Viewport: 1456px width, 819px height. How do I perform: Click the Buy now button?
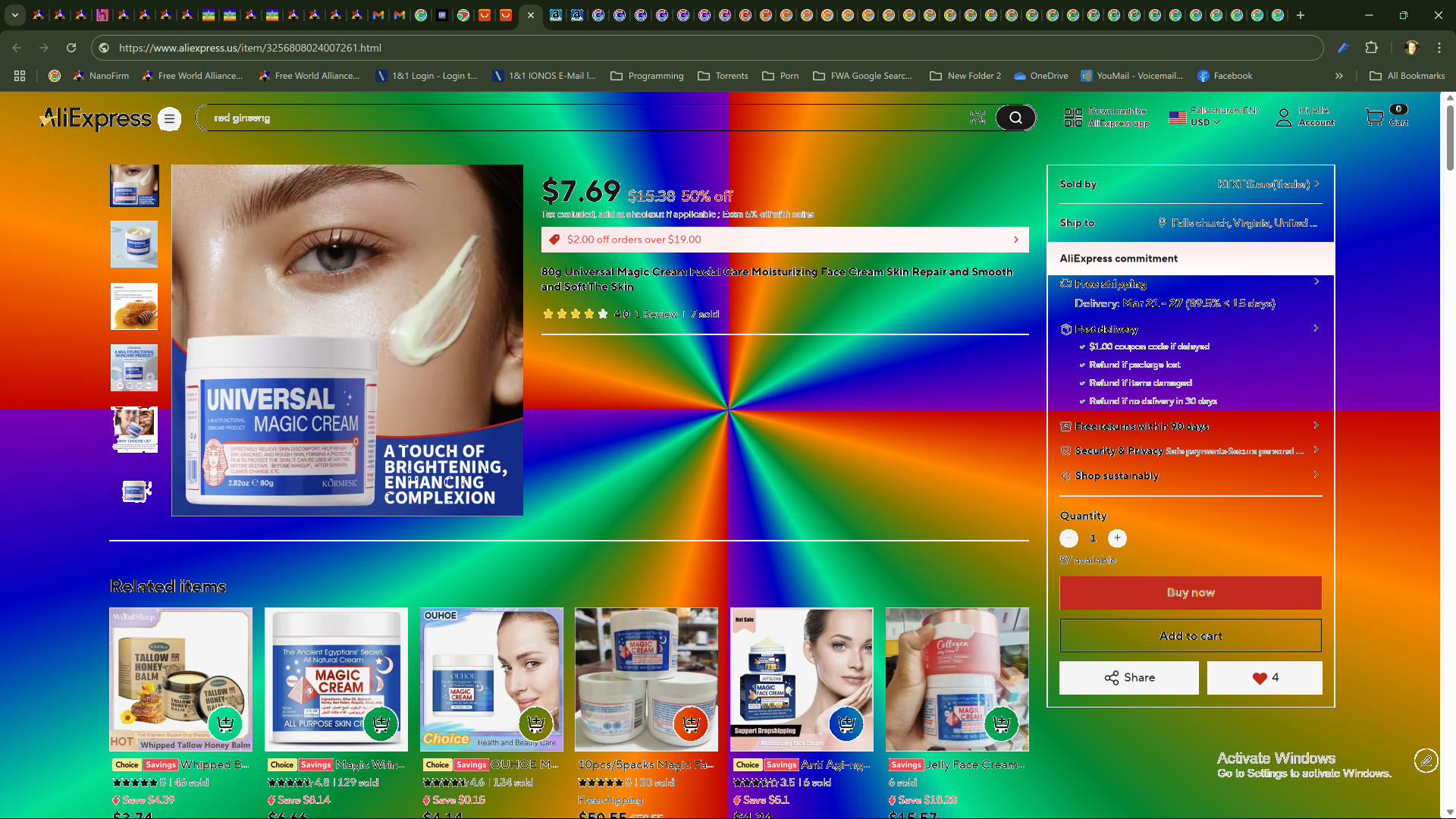pyautogui.click(x=1190, y=593)
